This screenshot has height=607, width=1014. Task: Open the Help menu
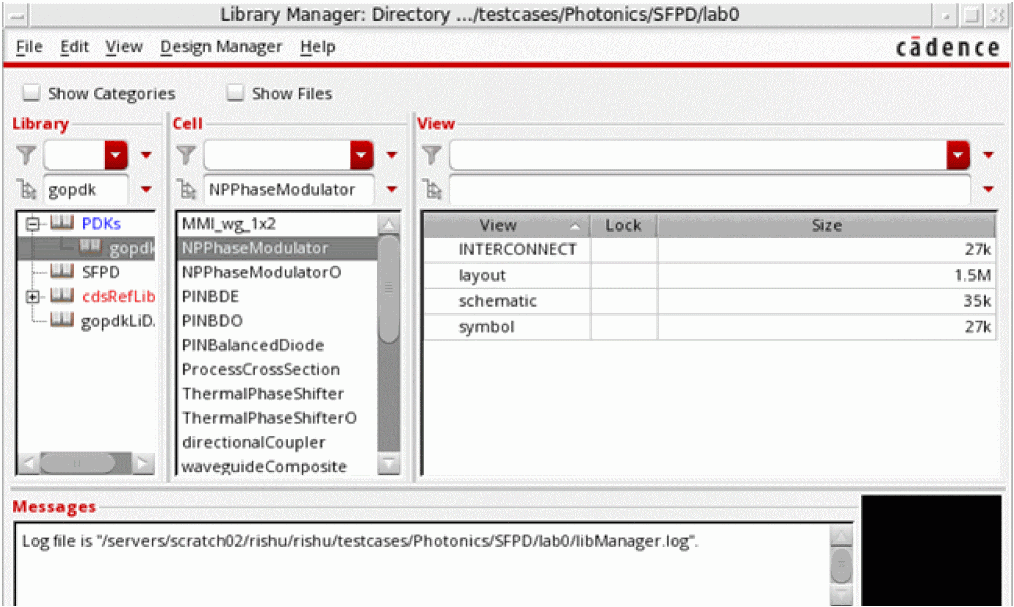point(318,47)
